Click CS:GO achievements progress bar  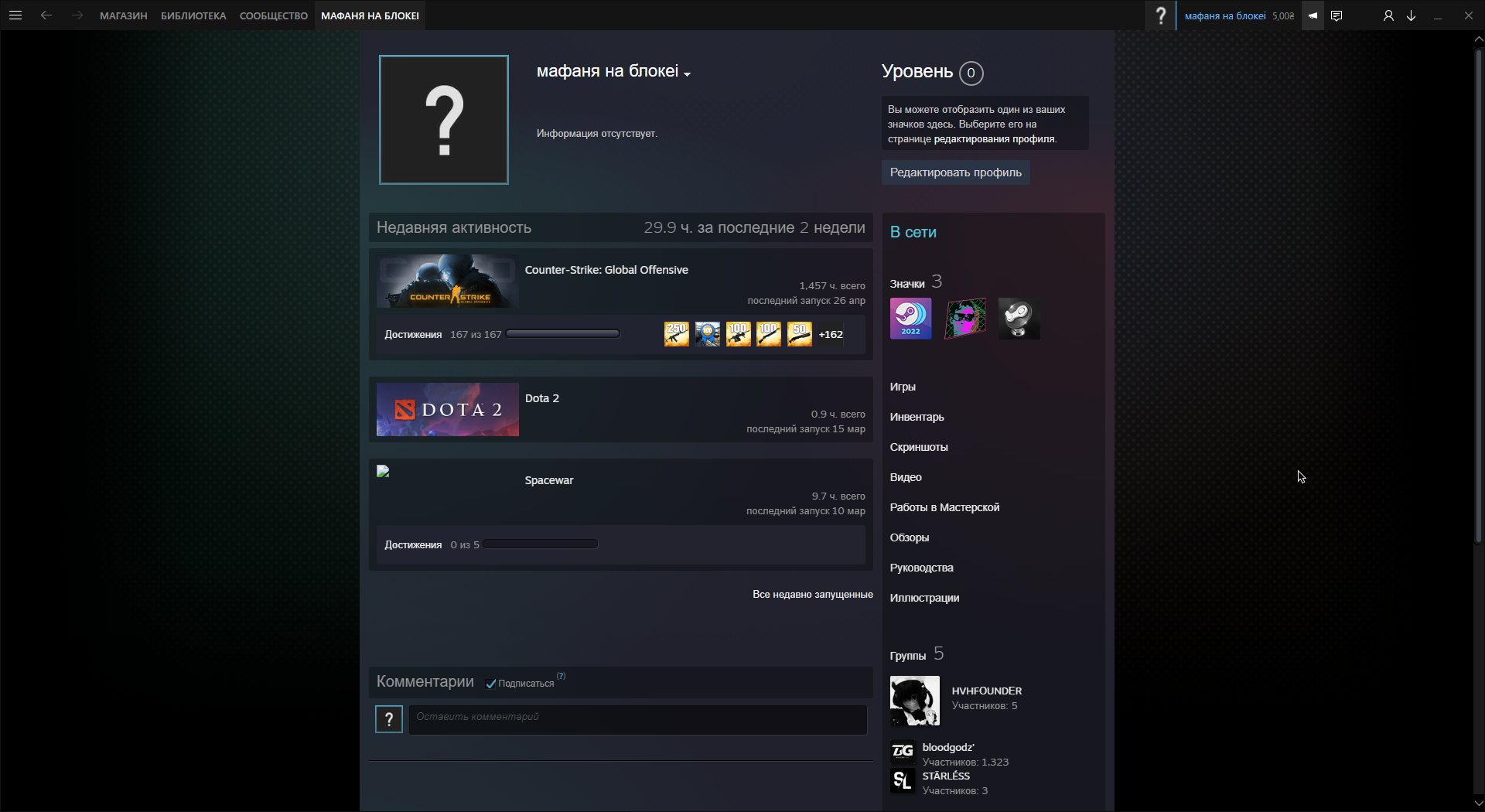click(563, 334)
